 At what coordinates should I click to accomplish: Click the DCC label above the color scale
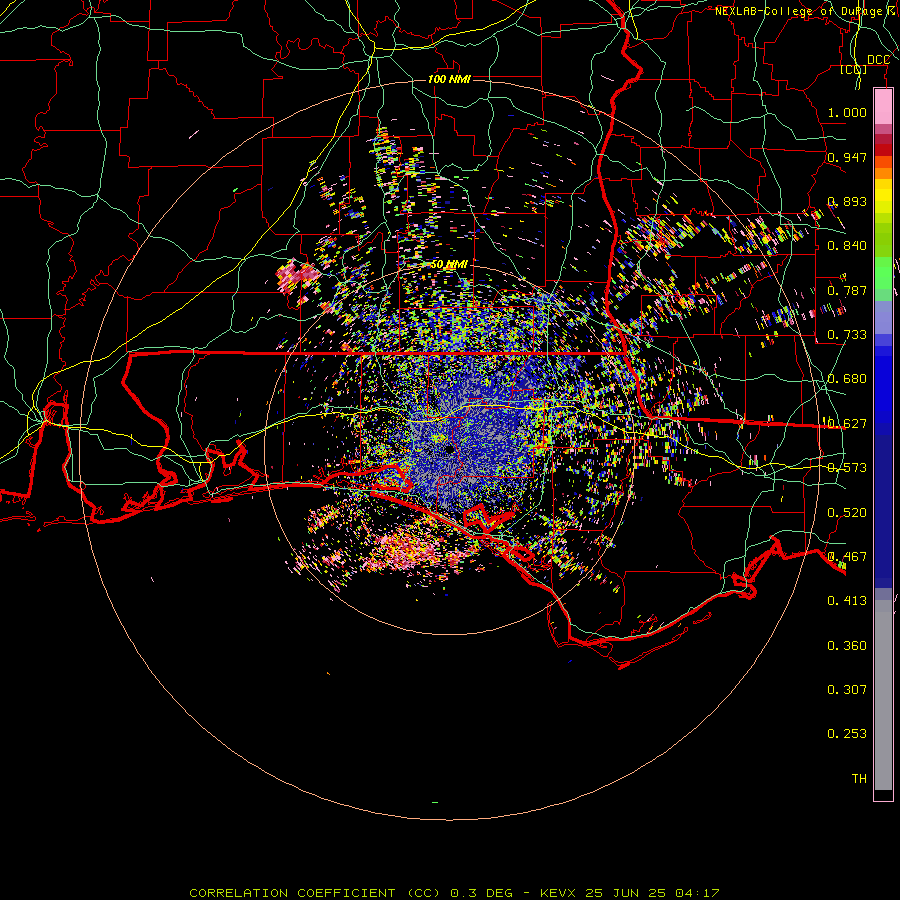878,60
